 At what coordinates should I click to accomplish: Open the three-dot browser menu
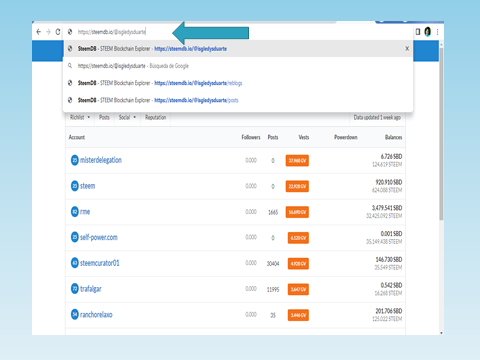[437, 32]
